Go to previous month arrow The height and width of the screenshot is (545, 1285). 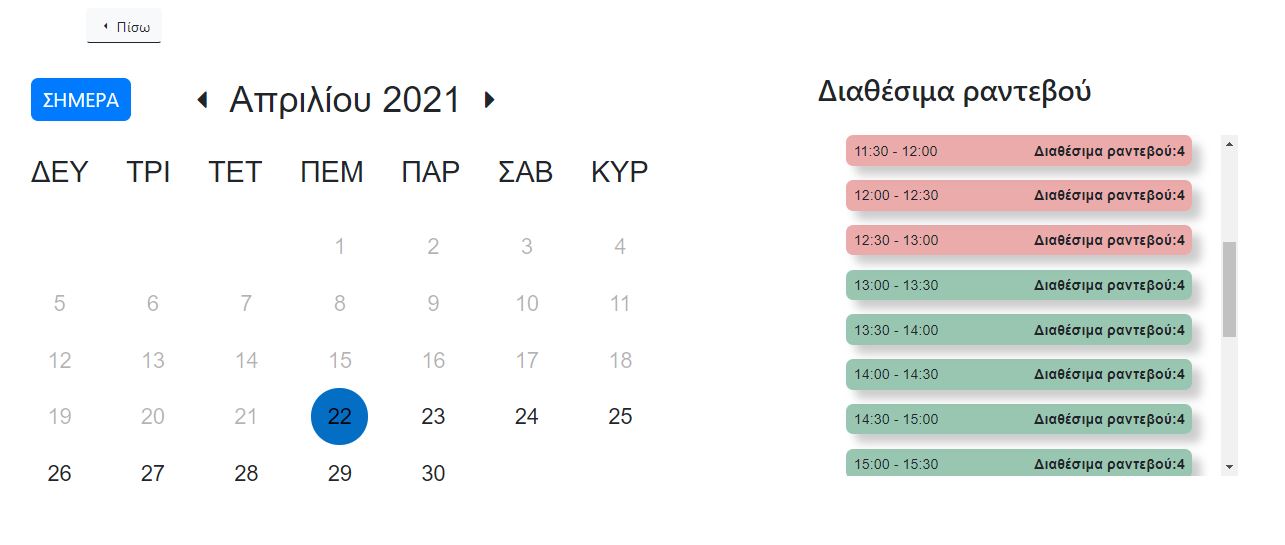pos(203,100)
